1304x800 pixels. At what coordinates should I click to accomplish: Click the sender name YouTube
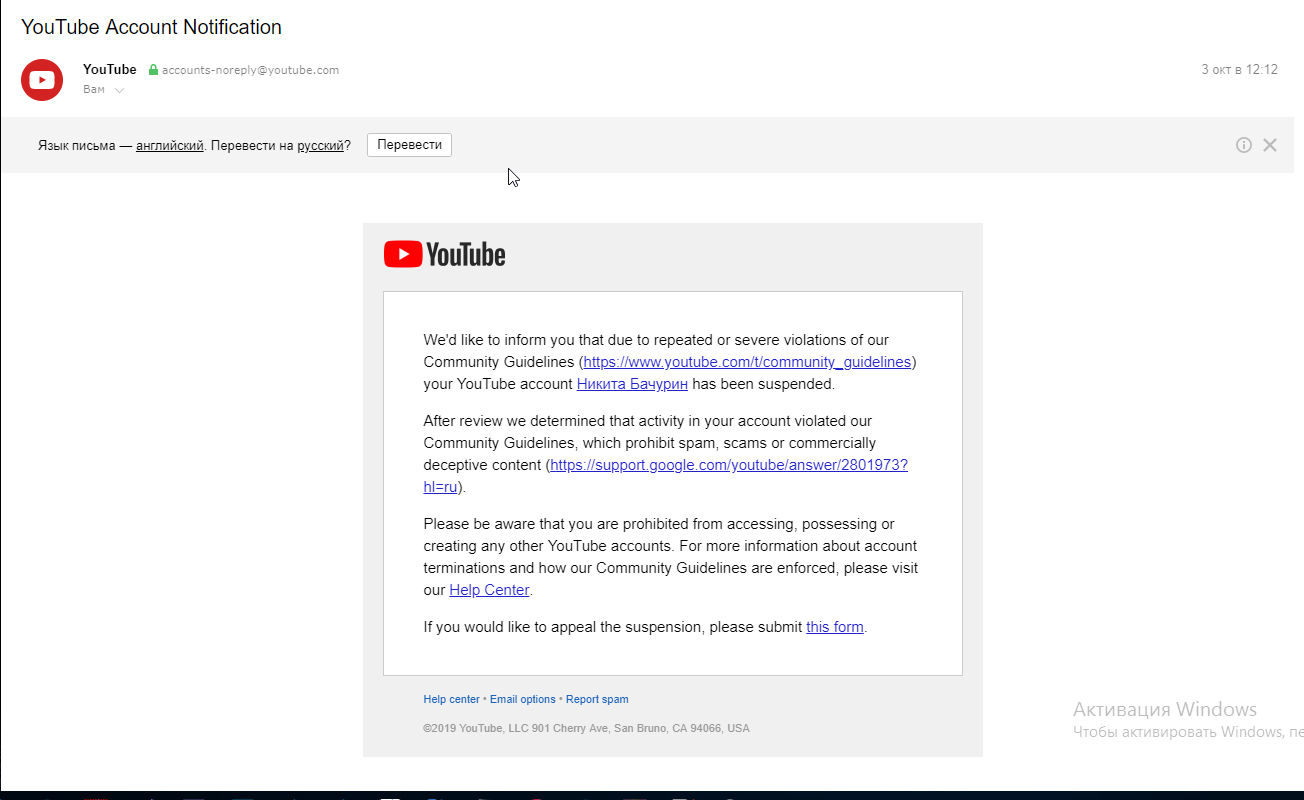[x=110, y=70]
